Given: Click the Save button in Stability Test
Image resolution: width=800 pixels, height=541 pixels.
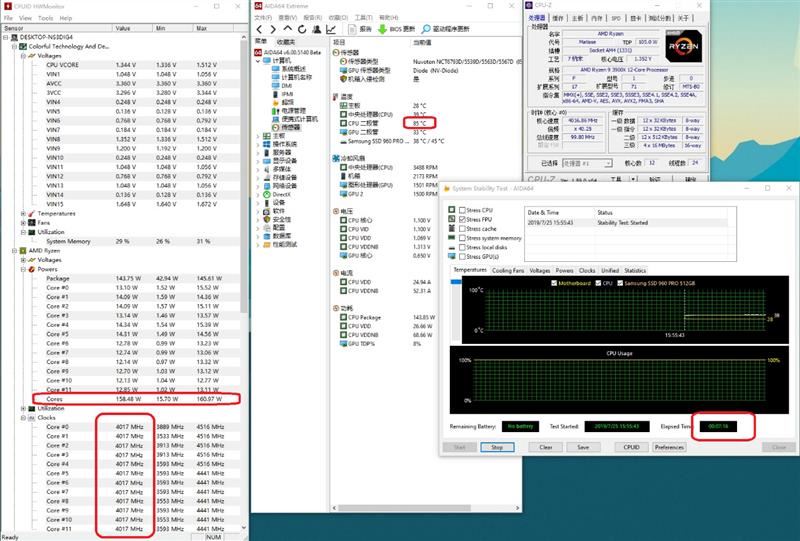Looking at the screenshot, I should [x=583, y=447].
